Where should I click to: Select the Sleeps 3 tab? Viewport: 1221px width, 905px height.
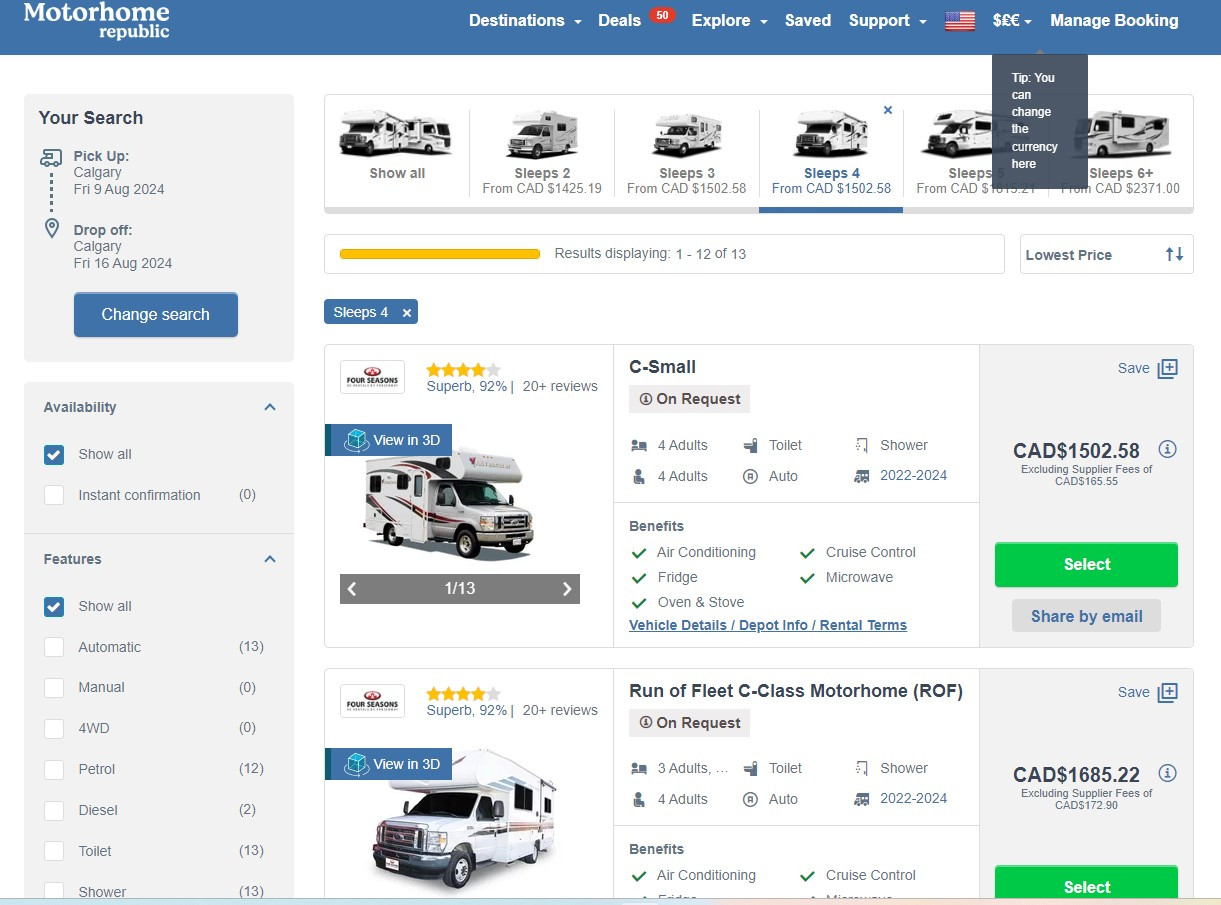pyautogui.click(x=687, y=152)
